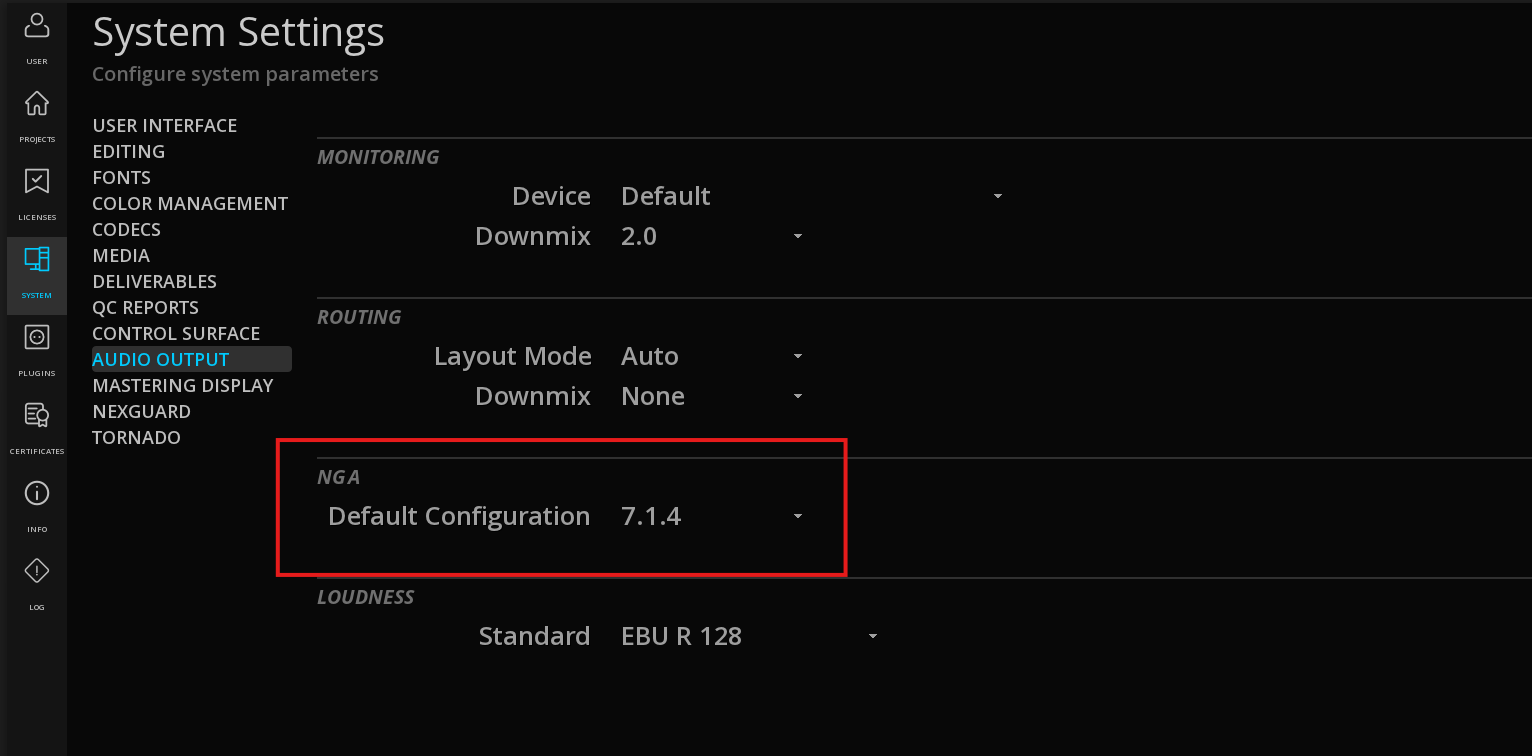
Task: Open the Plugins socket icon
Action: (x=36, y=348)
